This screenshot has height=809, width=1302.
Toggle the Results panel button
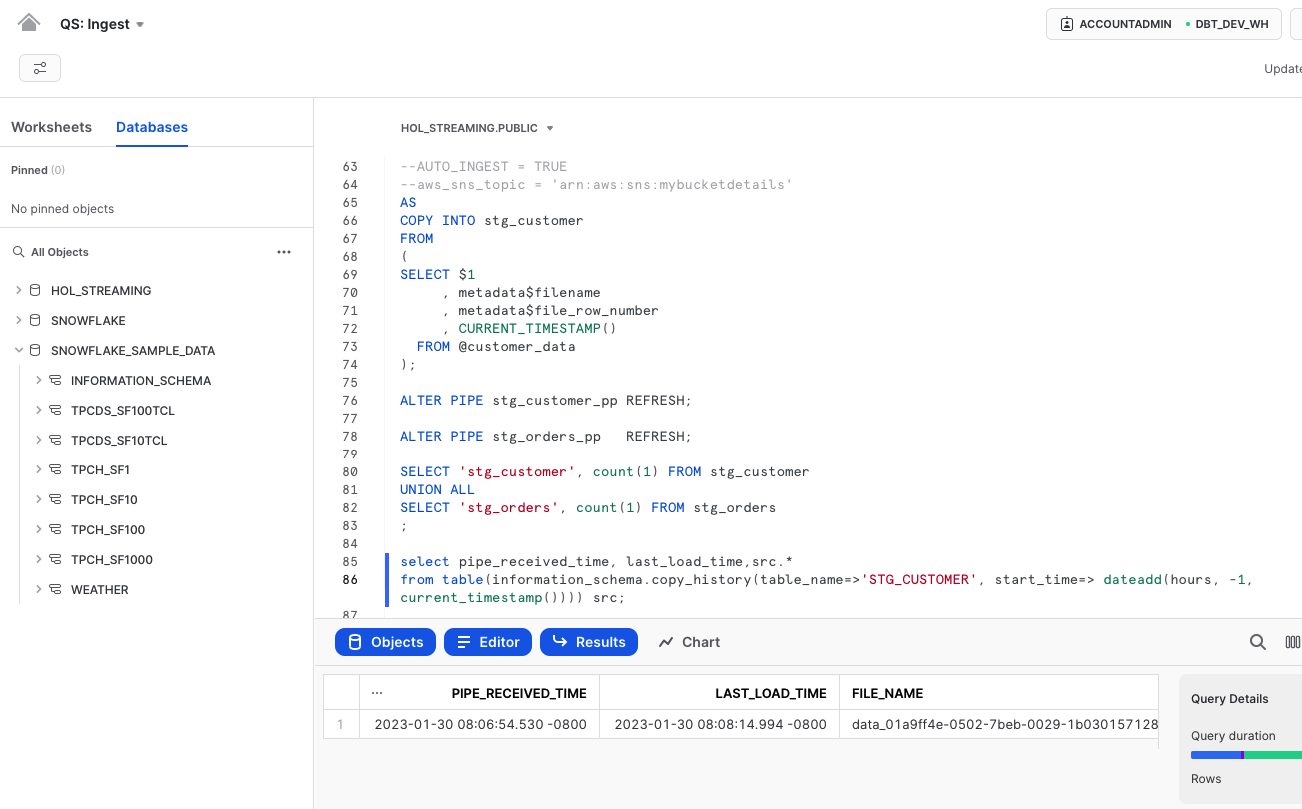[x=589, y=642]
